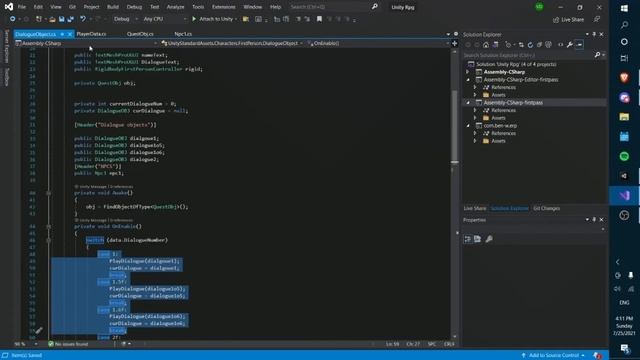Open Spotify from the taskbar
The height and width of the screenshot is (360, 640).
pos(624,156)
